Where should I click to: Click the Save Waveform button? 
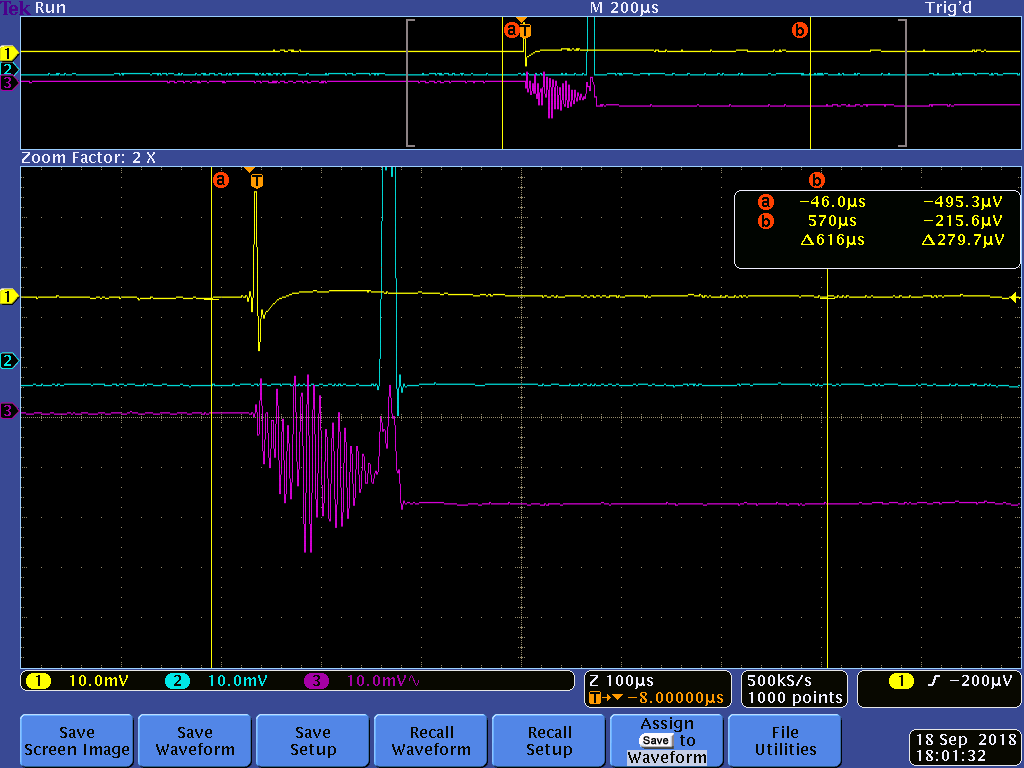pyautogui.click(x=195, y=741)
